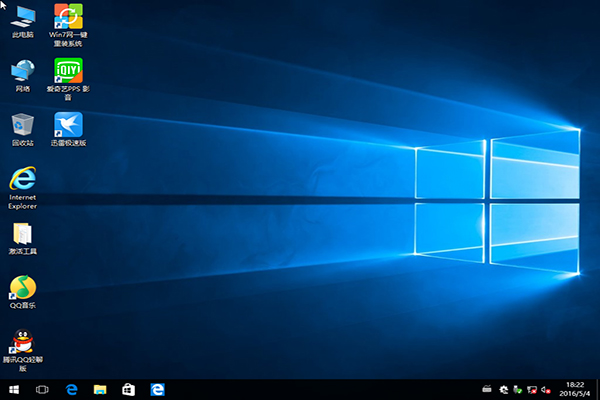This screenshot has width=600, height=400.
Task: Open Internet Explorer from the desktop
Action: 22,180
